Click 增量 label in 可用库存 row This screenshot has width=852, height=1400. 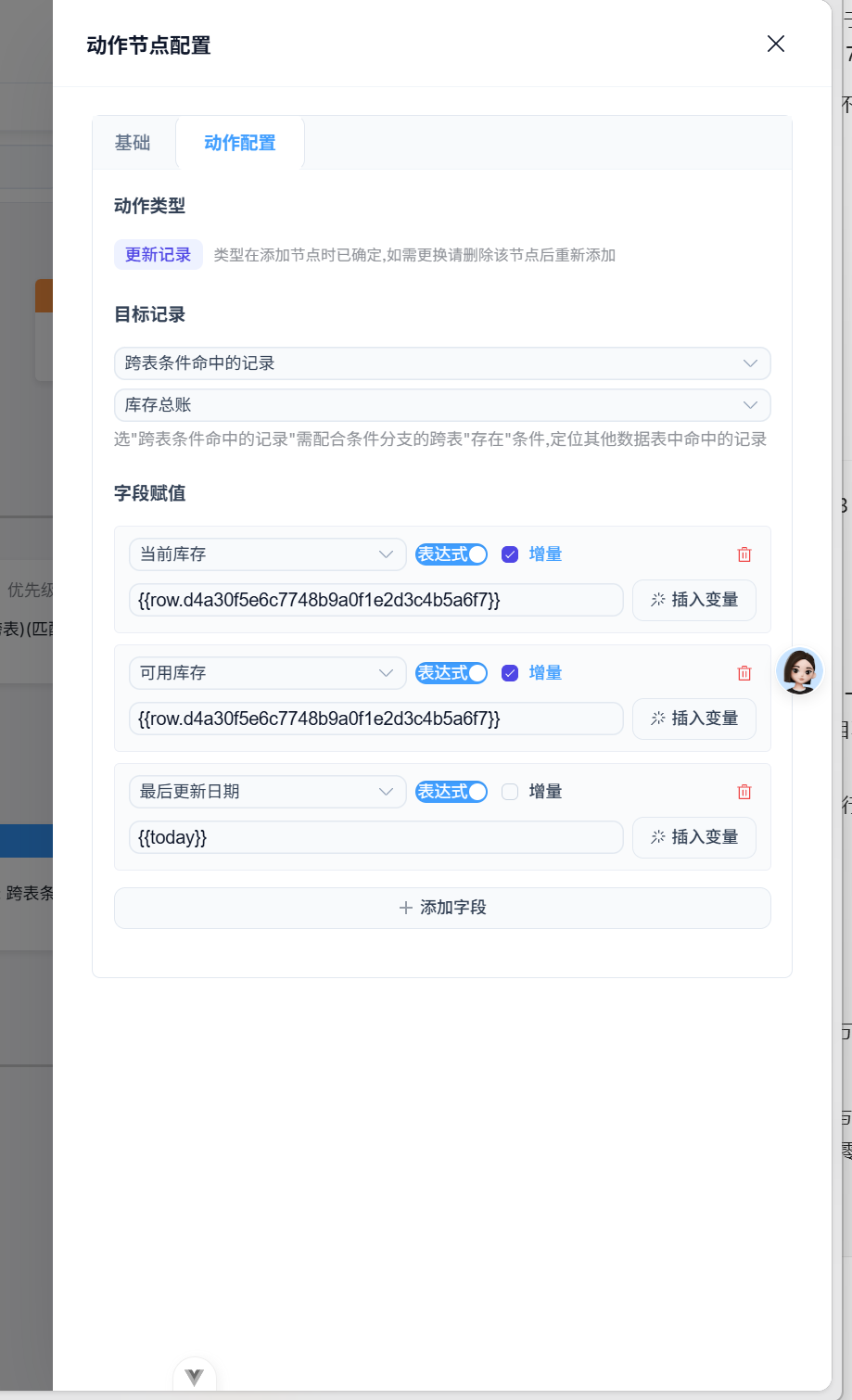(x=545, y=673)
